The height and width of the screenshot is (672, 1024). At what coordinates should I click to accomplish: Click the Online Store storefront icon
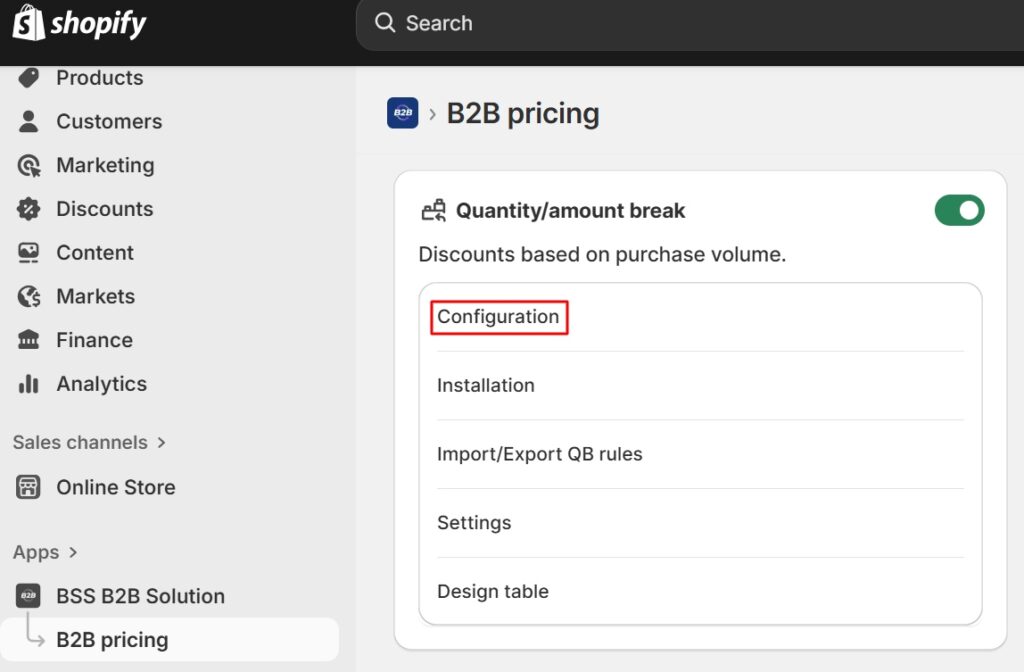coord(28,487)
